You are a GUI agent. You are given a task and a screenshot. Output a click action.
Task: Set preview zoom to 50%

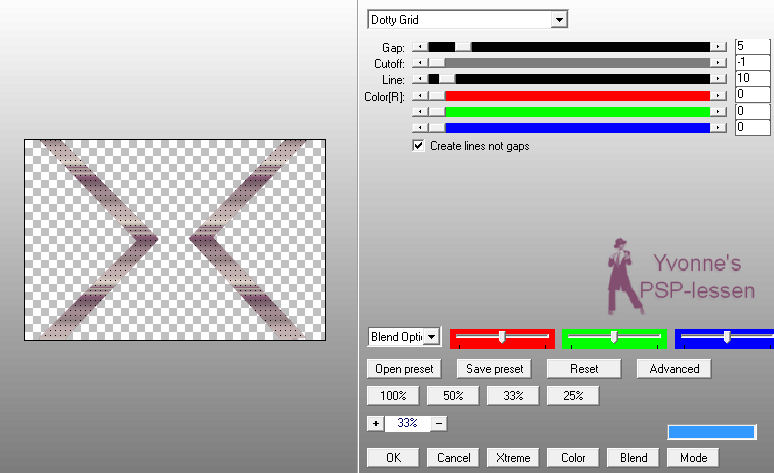[x=453, y=395]
